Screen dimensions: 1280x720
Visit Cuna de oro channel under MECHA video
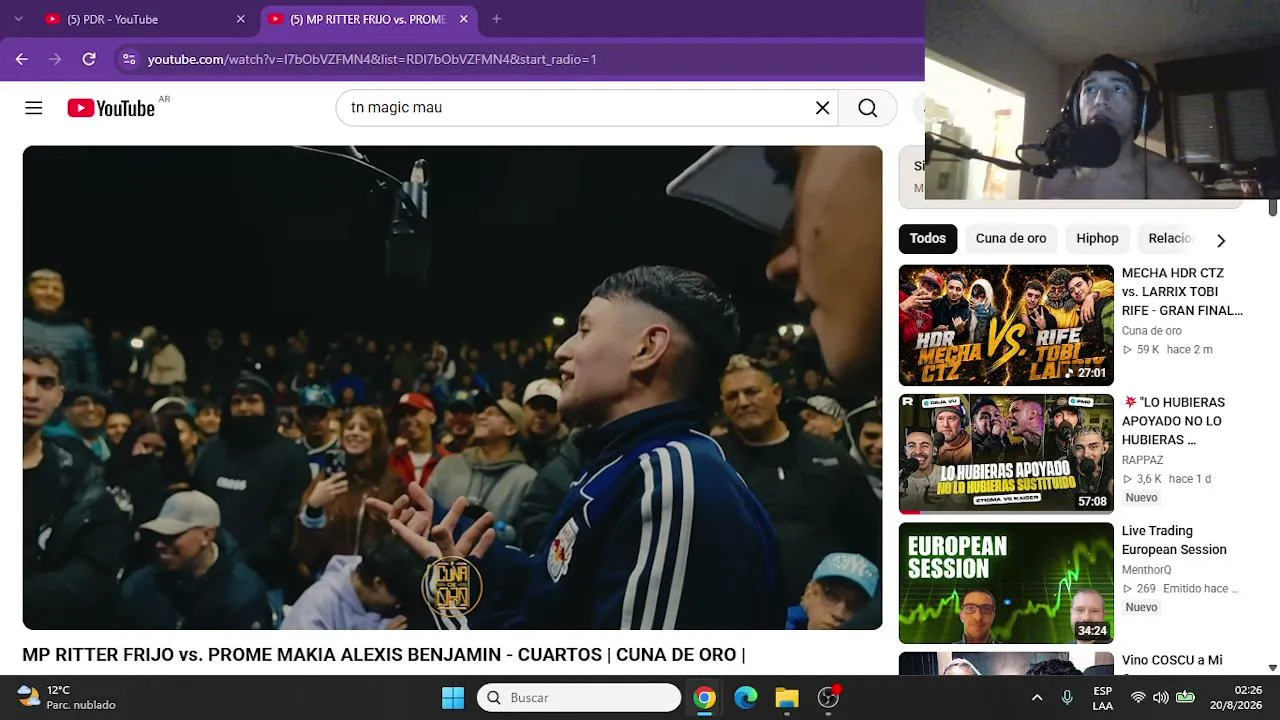(1152, 331)
